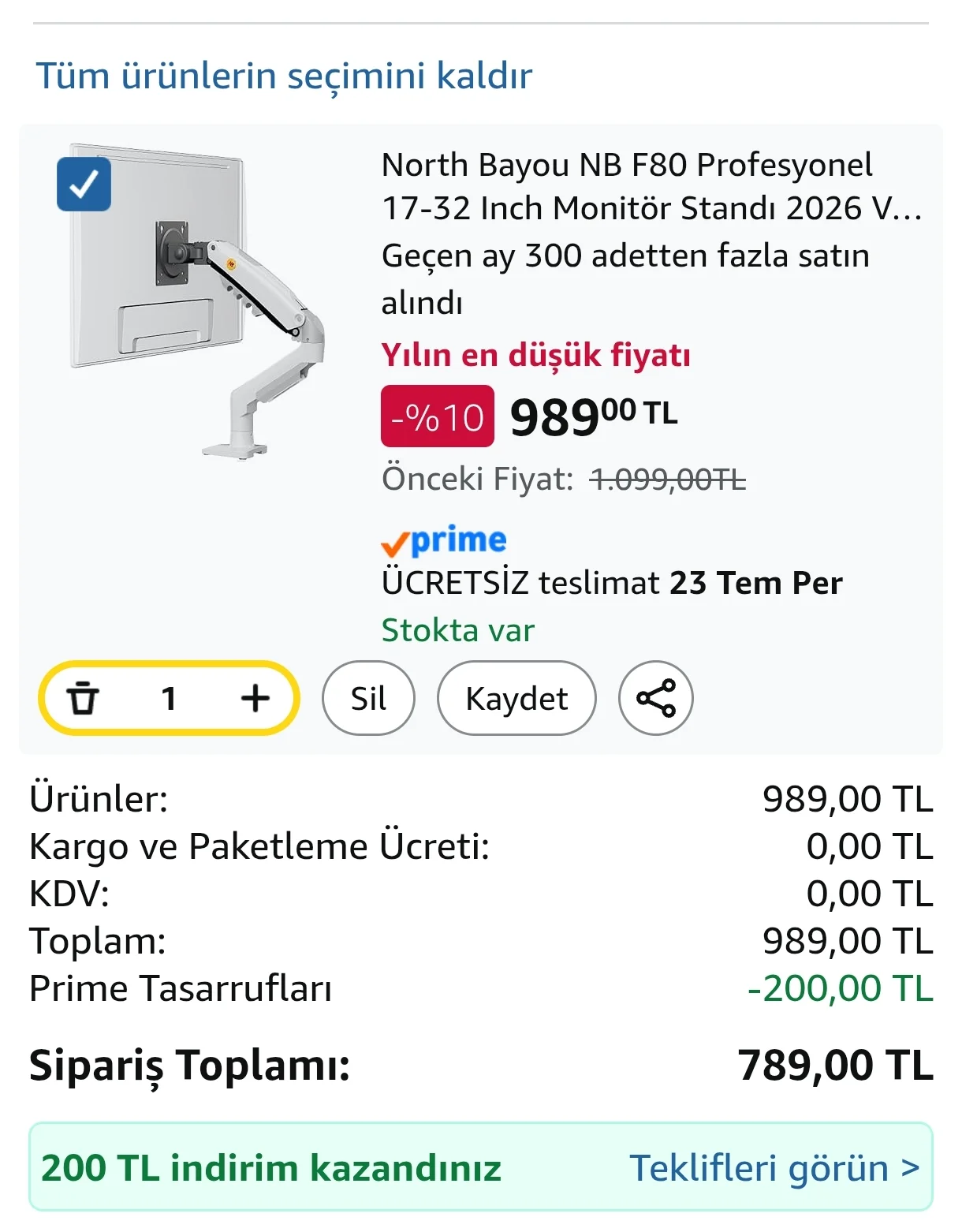This screenshot has width=962, height=1232.
Task: Click the monitor arm product image
Action: point(197,300)
